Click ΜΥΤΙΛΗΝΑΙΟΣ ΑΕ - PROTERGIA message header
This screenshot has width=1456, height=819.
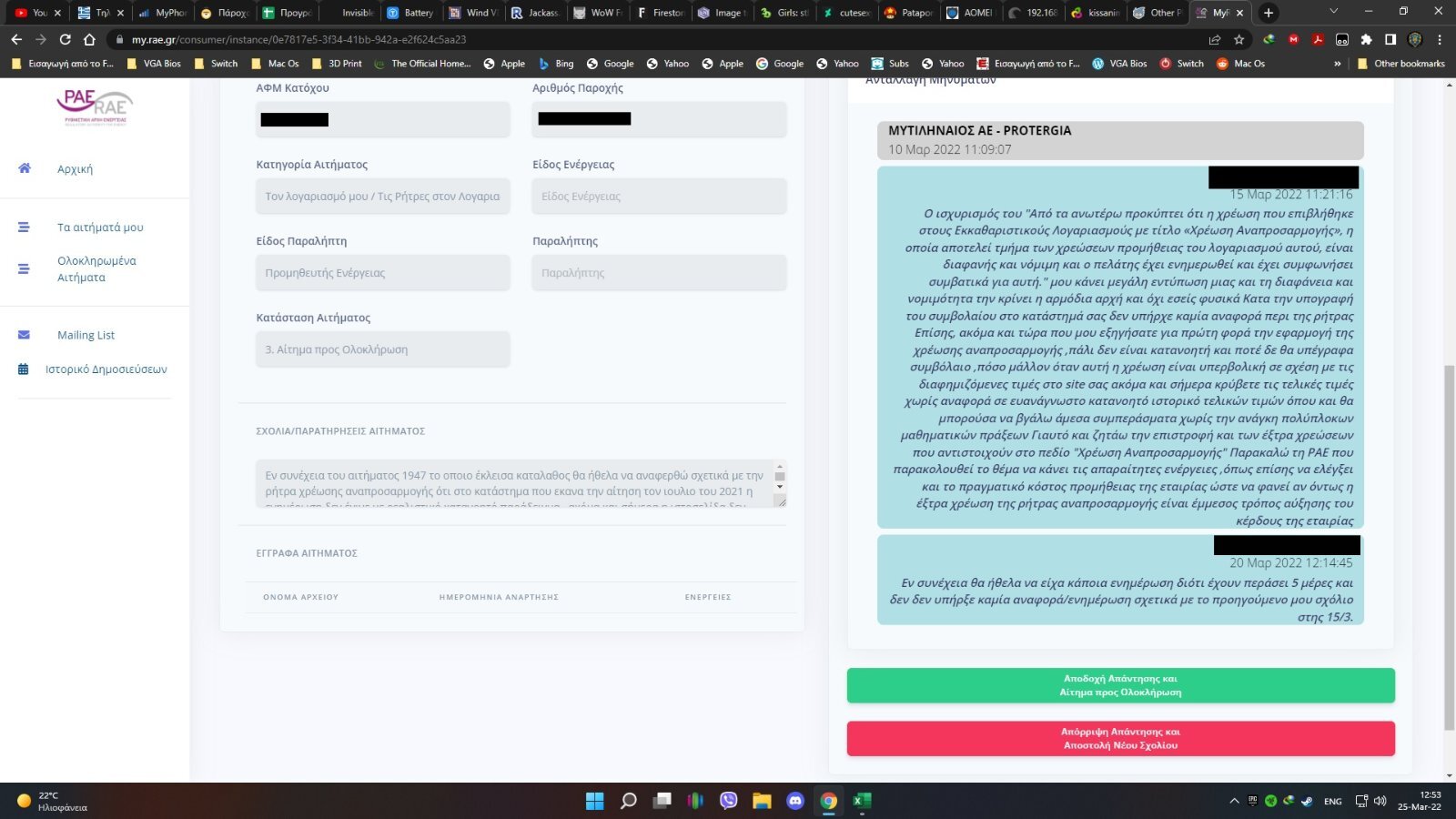click(x=1120, y=140)
